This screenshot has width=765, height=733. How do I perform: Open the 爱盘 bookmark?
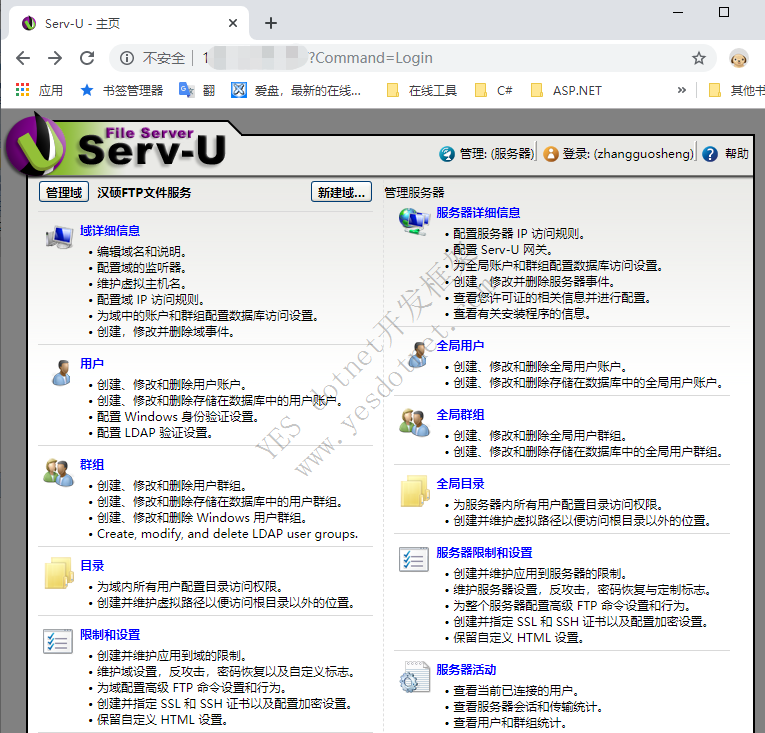(296, 90)
